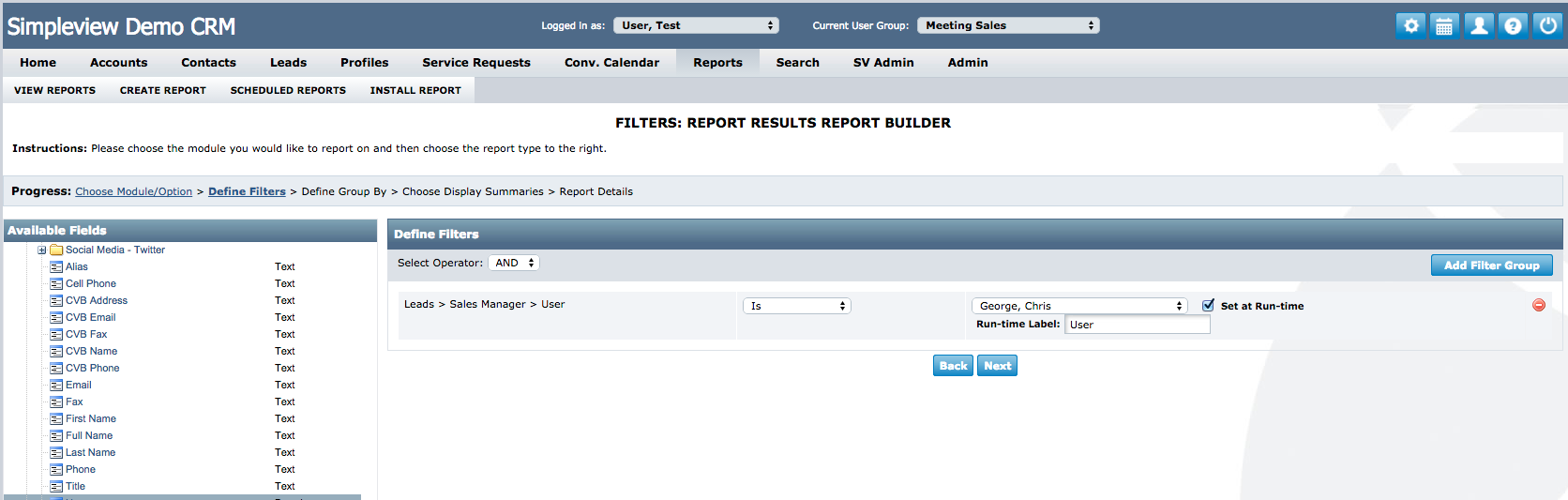Switch to Scheduled Reports submenu

(x=288, y=91)
